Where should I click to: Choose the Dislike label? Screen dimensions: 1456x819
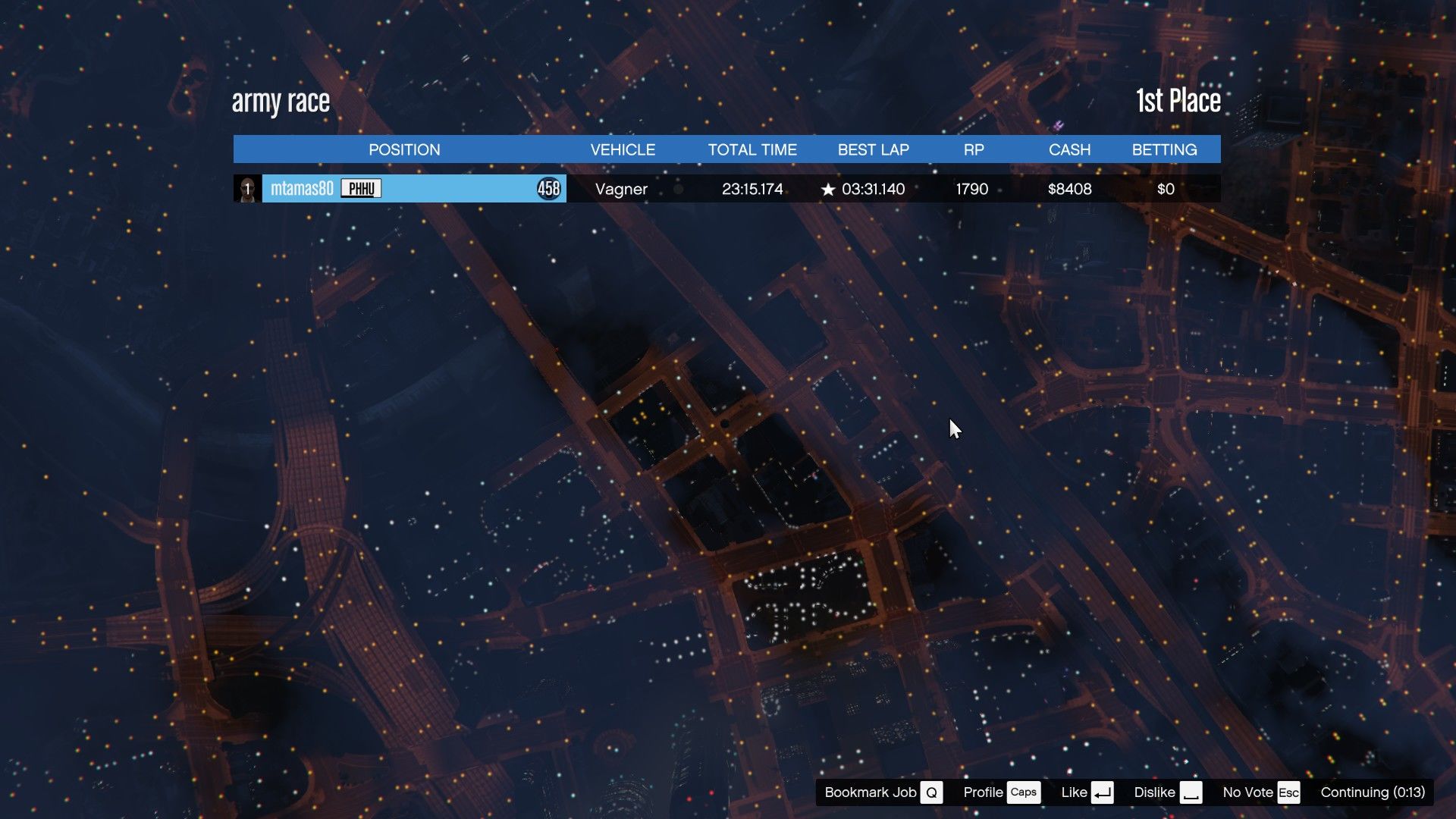coord(1154,792)
